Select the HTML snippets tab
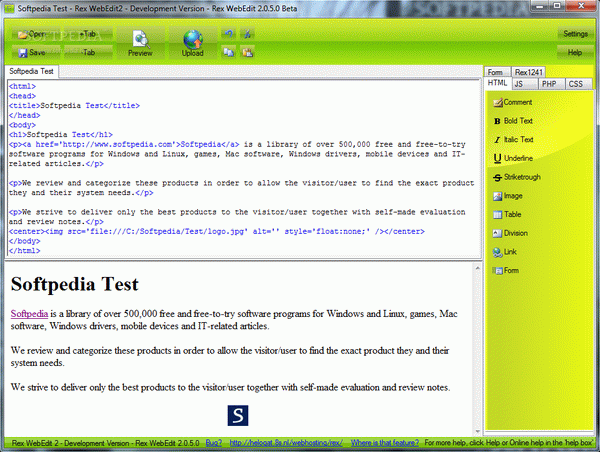The image size is (600, 452). pos(497,83)
